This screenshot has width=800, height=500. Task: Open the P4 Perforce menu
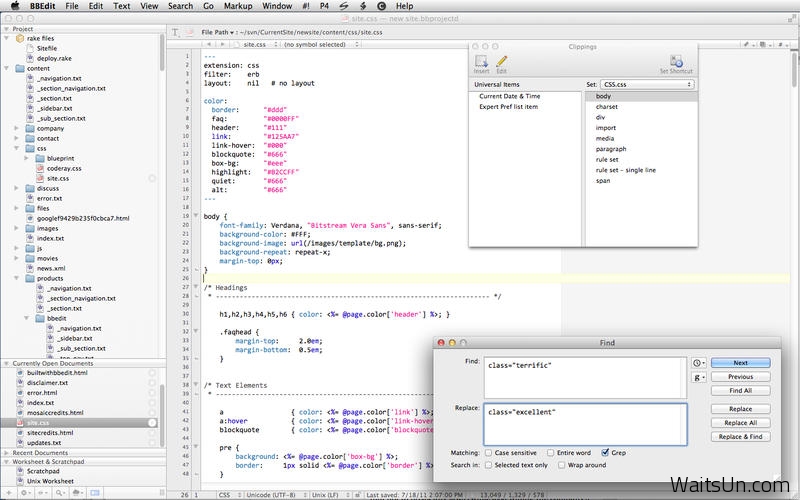pyautogui.click(x=324, y=6)
